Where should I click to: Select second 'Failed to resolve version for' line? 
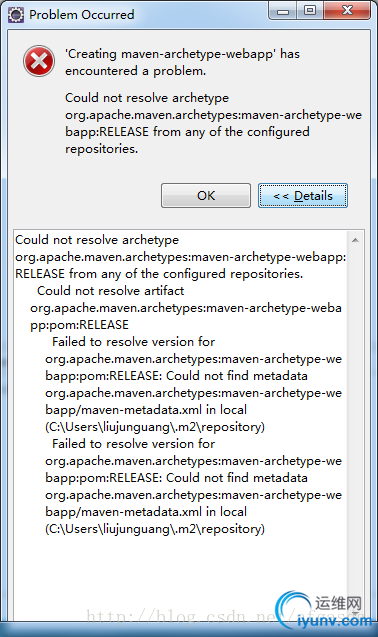coord(133,444)
